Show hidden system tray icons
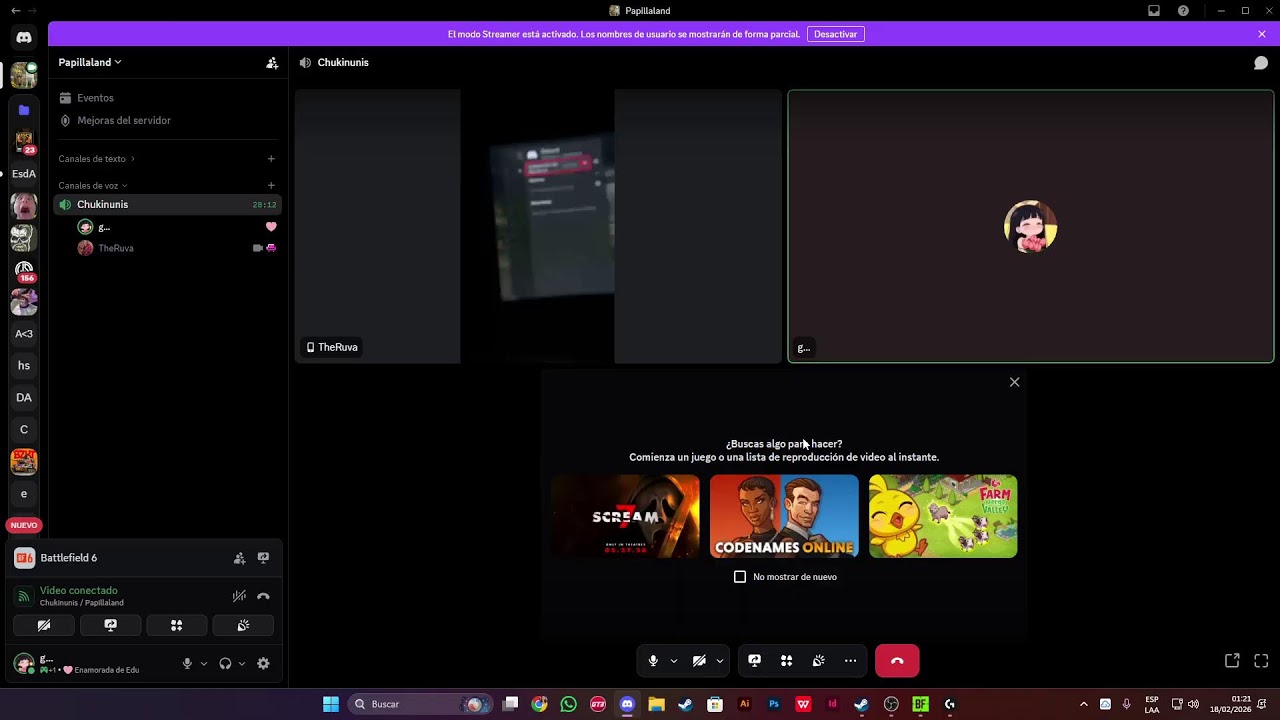The height and width of the screenshot is (720, 1280). pos(1083,704)
